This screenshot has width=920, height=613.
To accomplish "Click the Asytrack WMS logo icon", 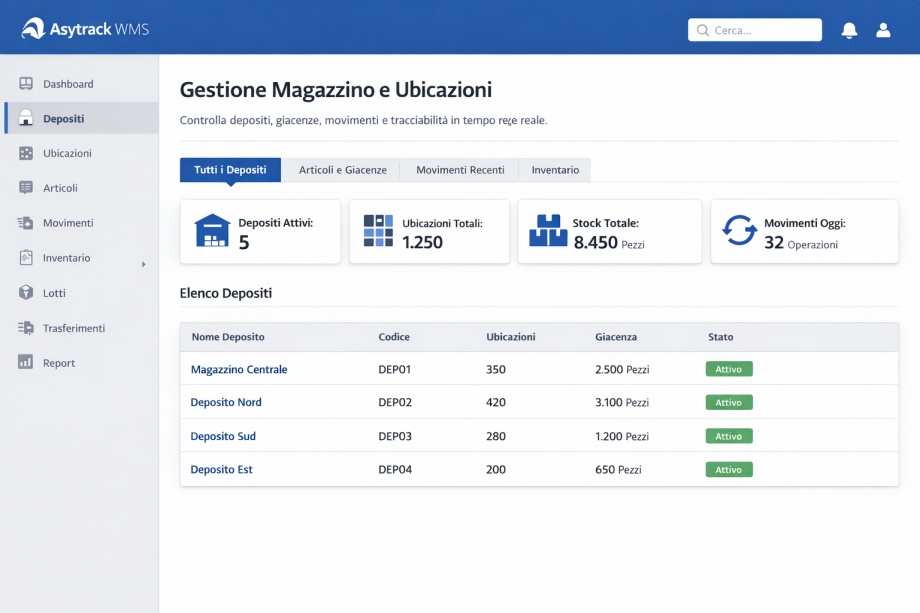I will pos(33,29).
